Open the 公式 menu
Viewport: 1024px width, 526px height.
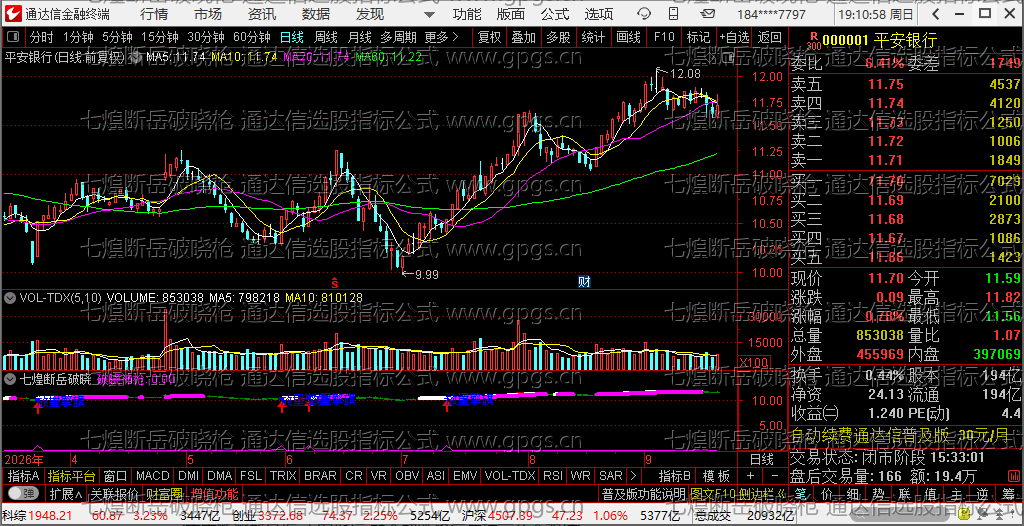pos(554,14)
